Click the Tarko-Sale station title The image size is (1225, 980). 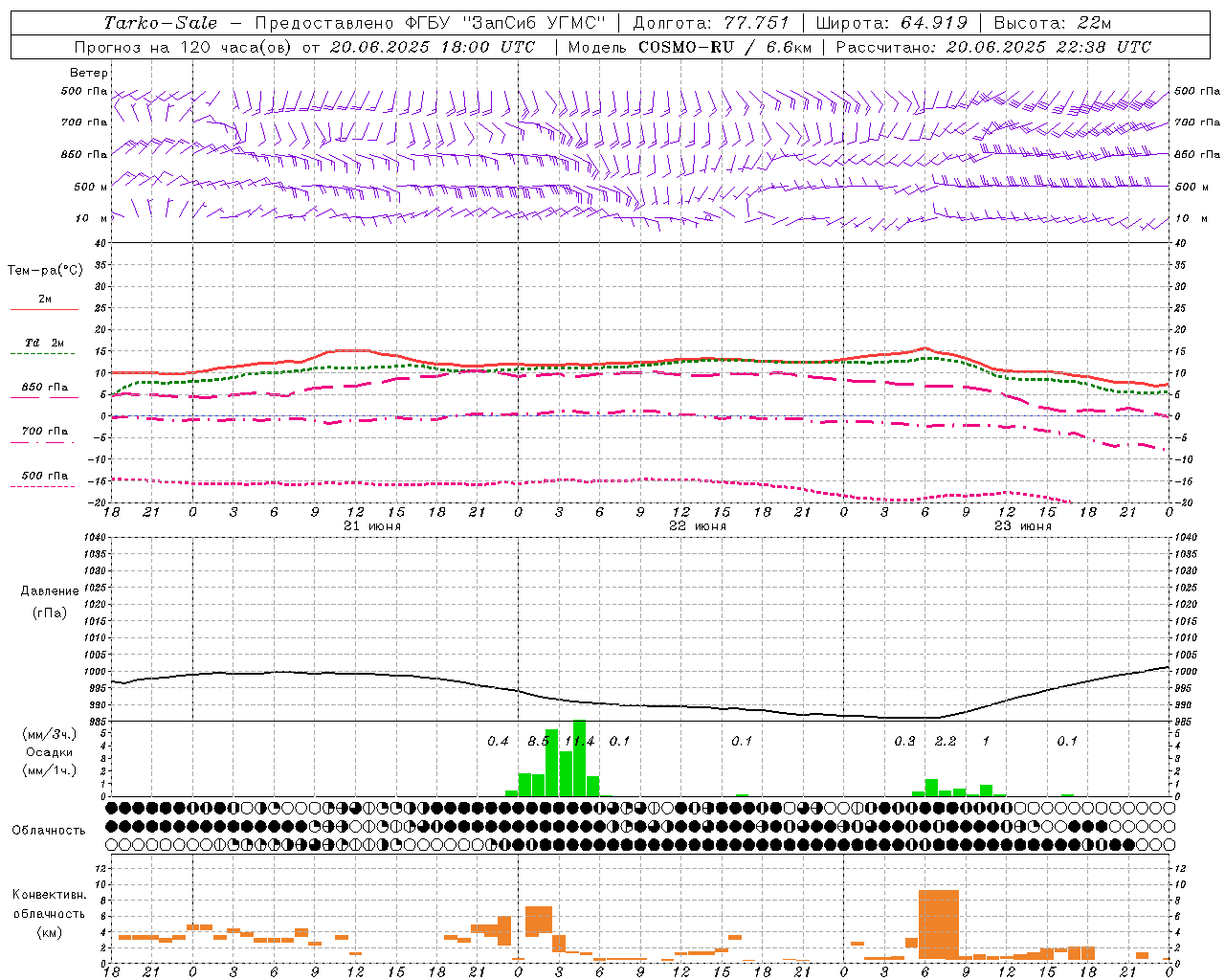coord(161,23)
